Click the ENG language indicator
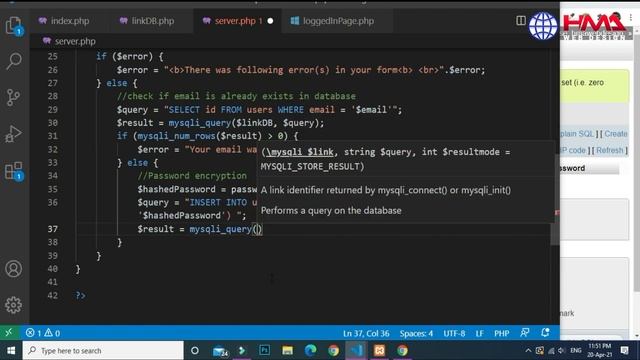Viewport: 640px width, 360px height. [x=576, y=350]
